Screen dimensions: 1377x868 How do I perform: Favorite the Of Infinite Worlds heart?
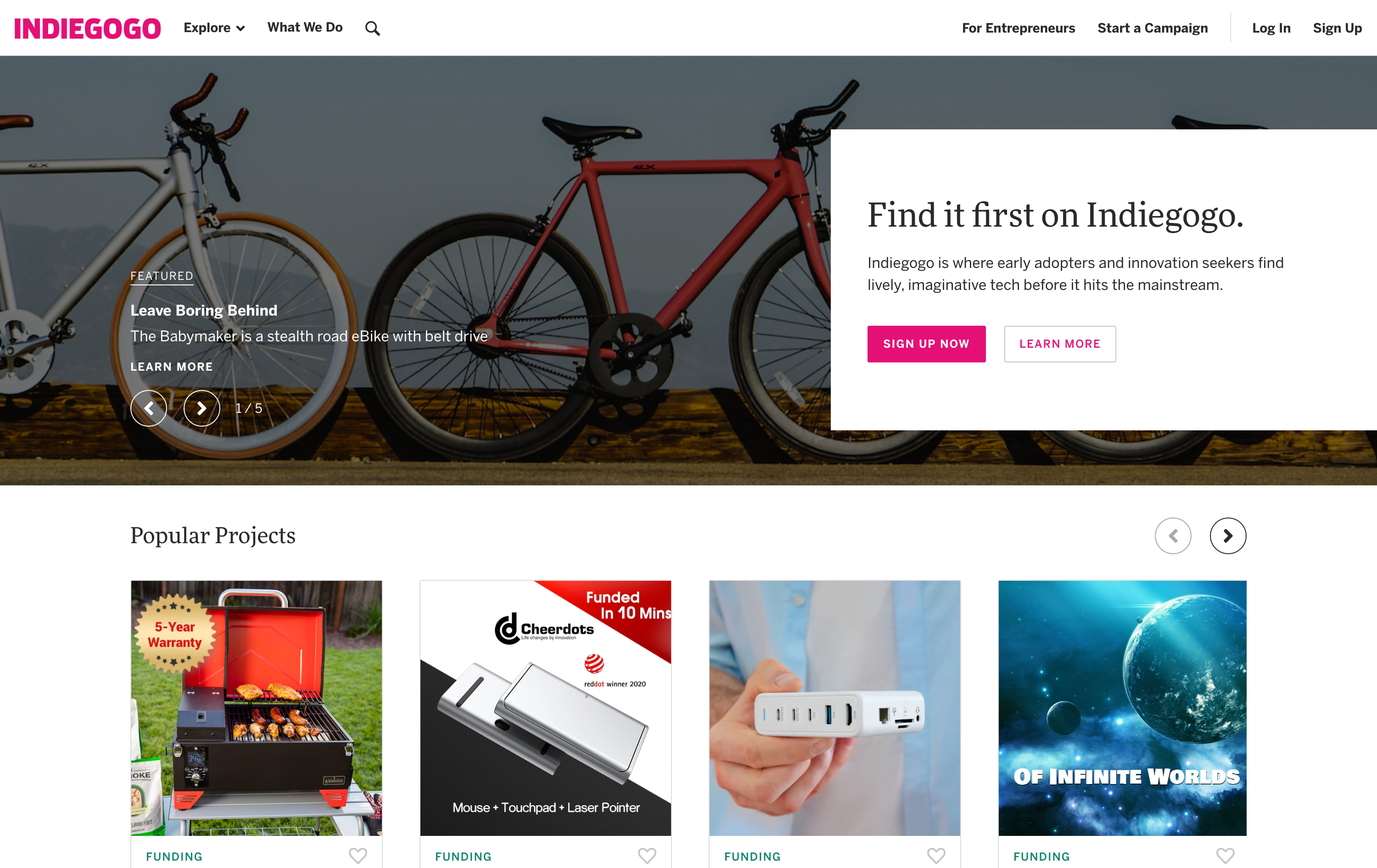(1225, 856)
